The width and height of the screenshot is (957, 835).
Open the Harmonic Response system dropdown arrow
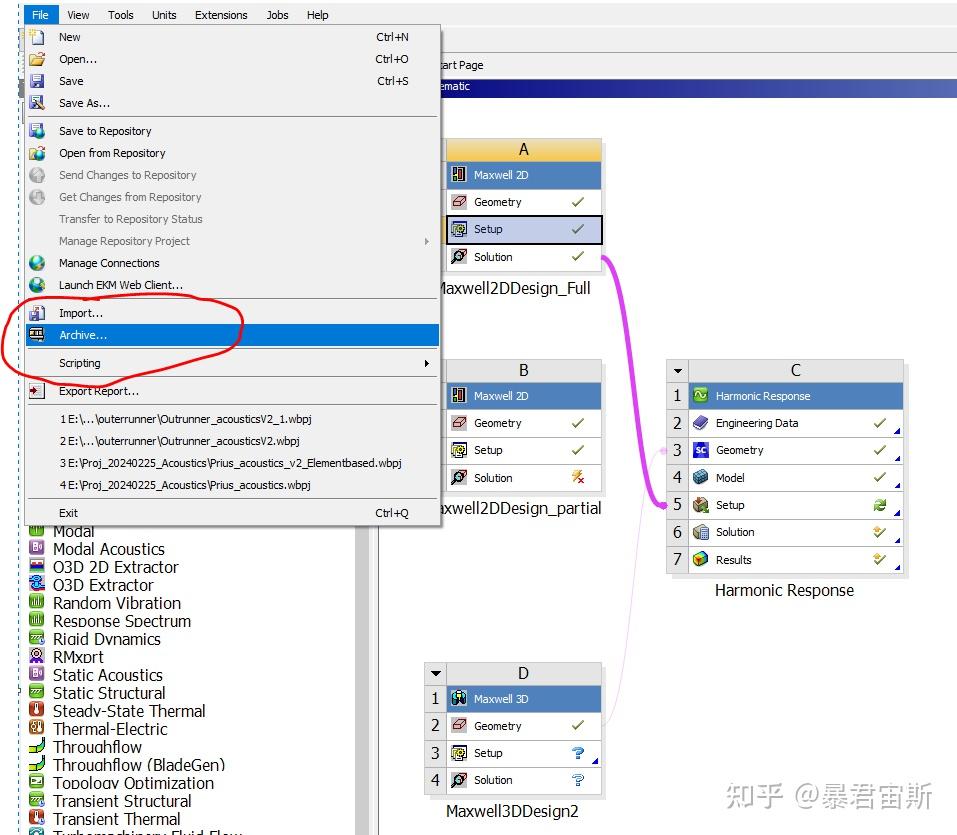pos(677,369)
